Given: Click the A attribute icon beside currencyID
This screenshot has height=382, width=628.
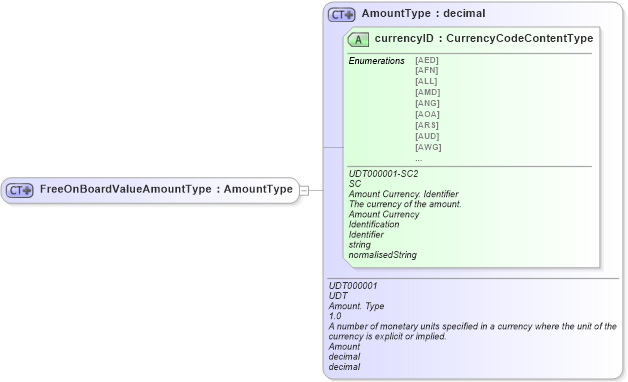Looking at the screenshot, I should click(x=358, y=40).
